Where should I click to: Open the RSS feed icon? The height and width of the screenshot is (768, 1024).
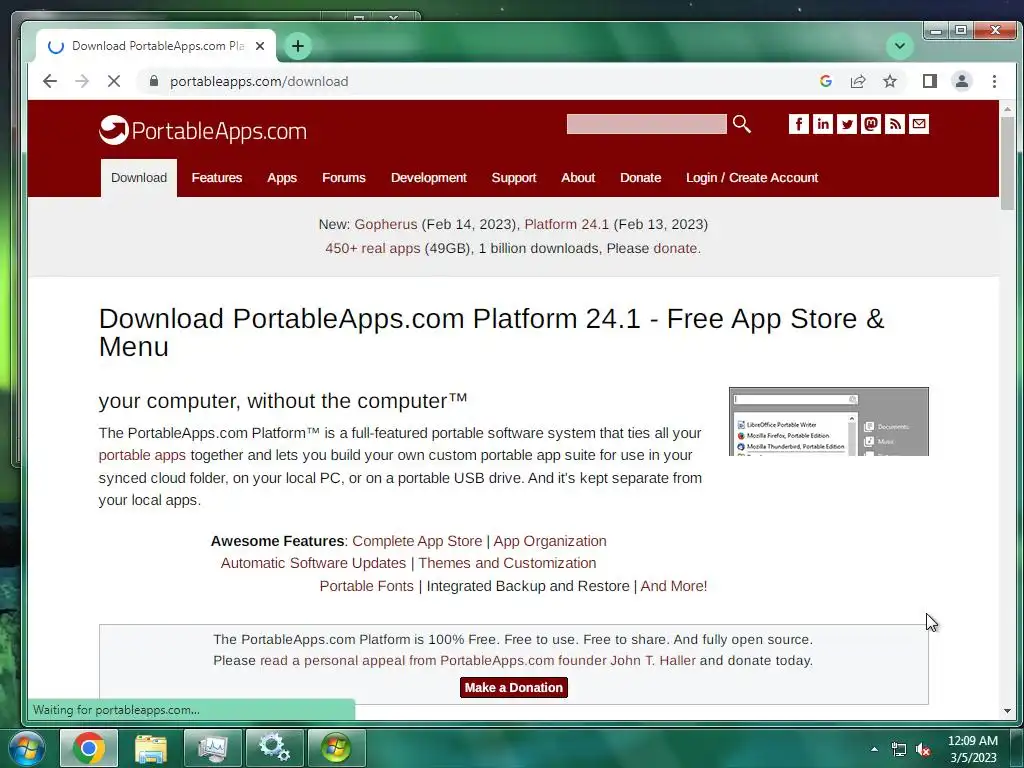click(895, 124)
